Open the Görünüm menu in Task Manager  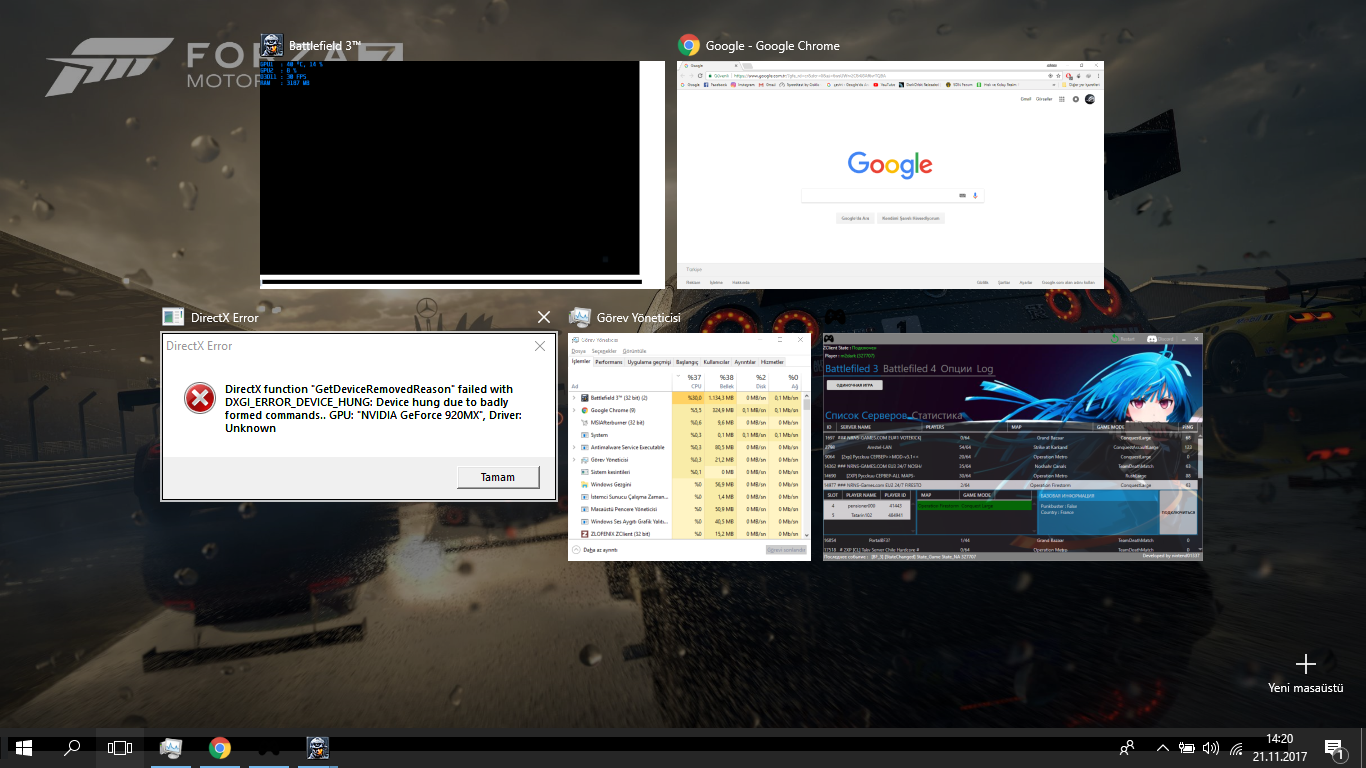point(634,351)
